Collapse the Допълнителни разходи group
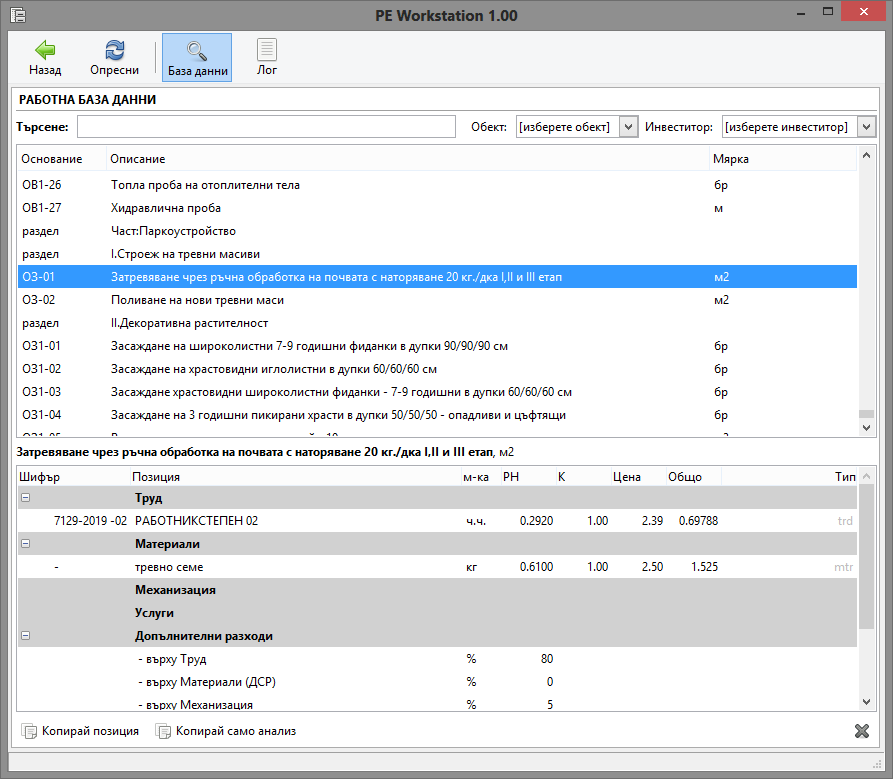Viewport: 893px width, 779px height. tap(25, 636)
